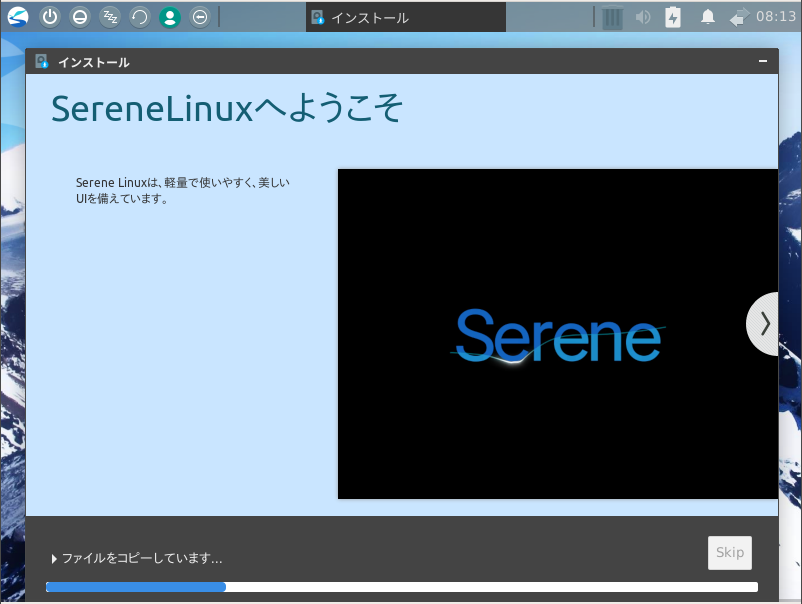Click the power shutdown icon in panel

(x=50, y=17)
